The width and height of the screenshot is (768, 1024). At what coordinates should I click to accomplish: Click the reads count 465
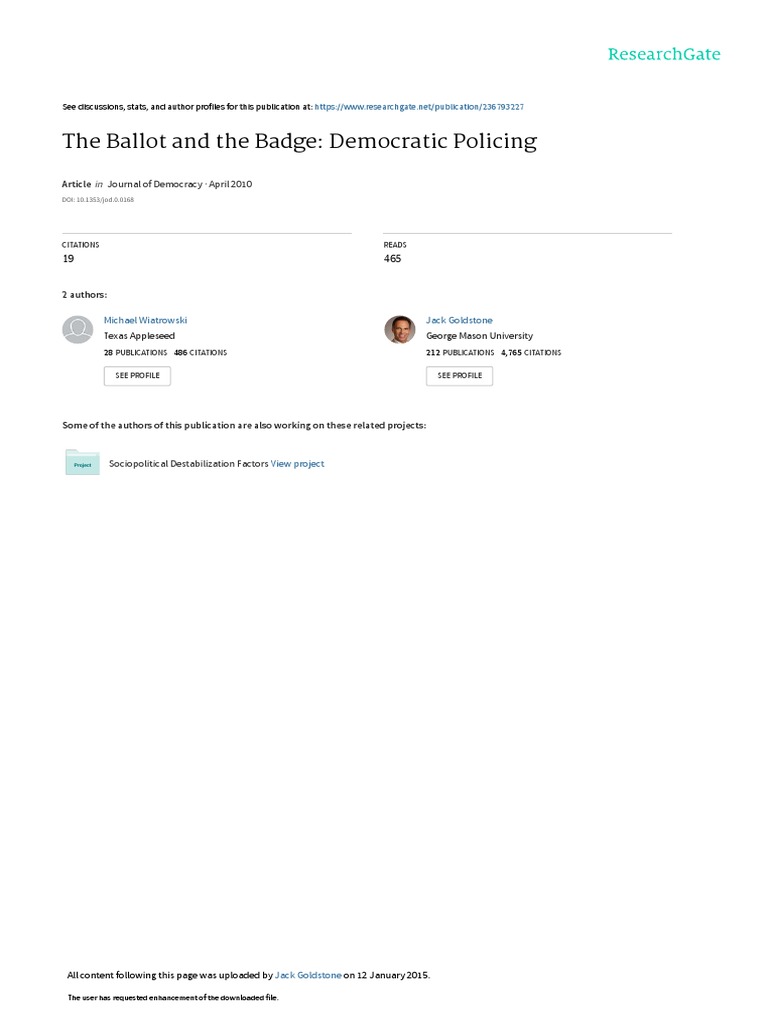(392, 259)
